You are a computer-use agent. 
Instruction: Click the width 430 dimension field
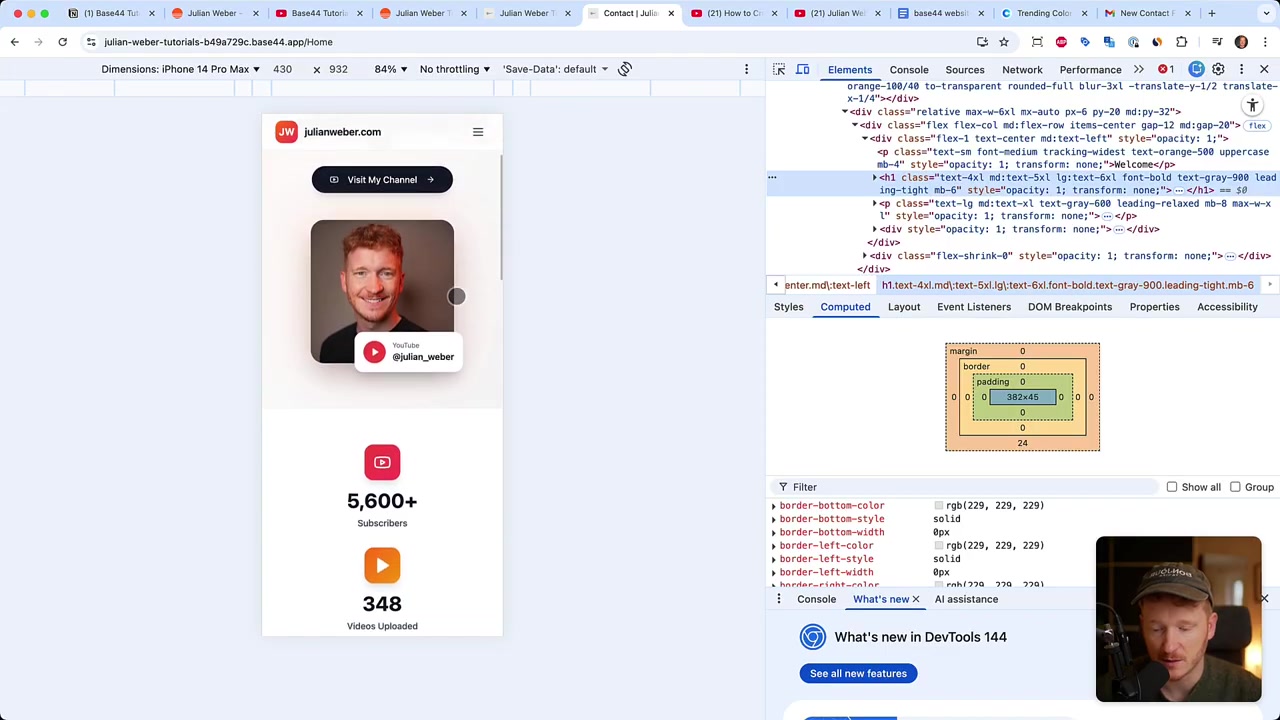(x=283, y=69)
